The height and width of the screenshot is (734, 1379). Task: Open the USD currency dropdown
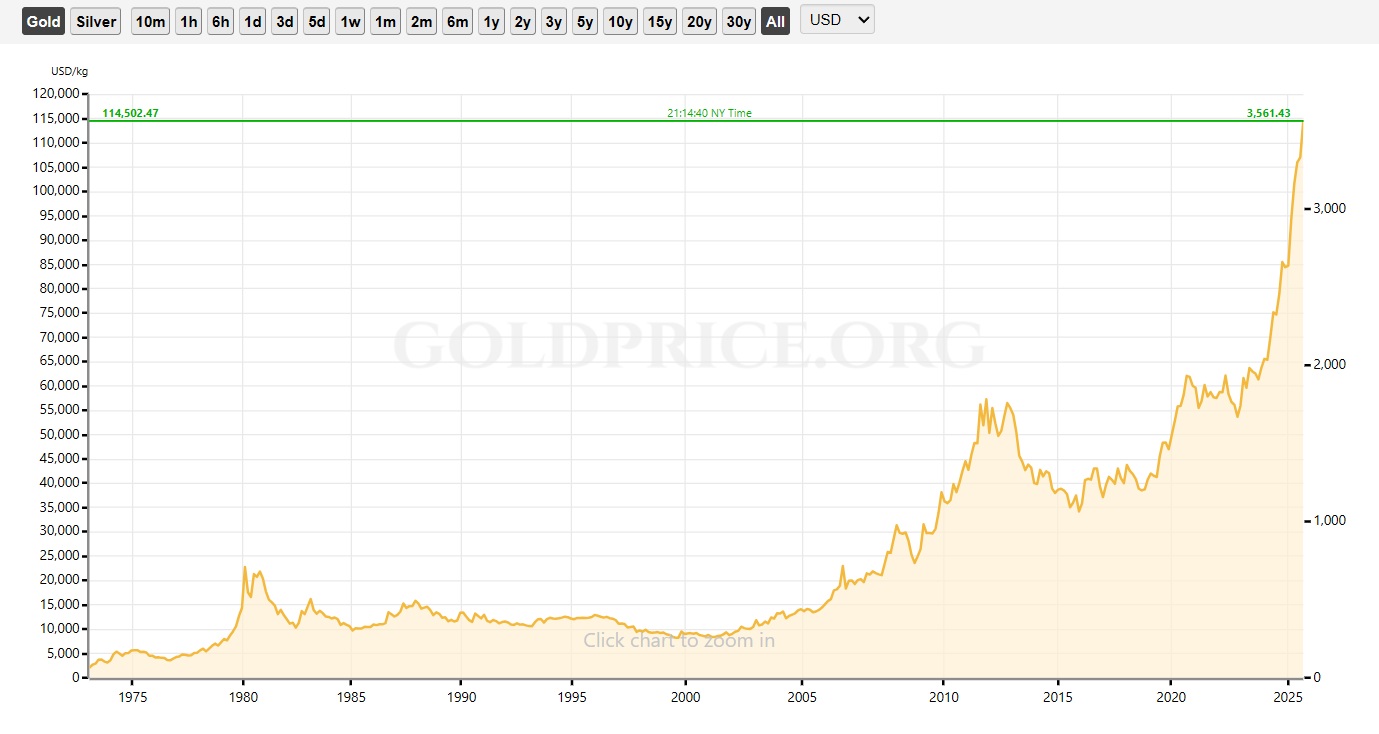point(837,20)
